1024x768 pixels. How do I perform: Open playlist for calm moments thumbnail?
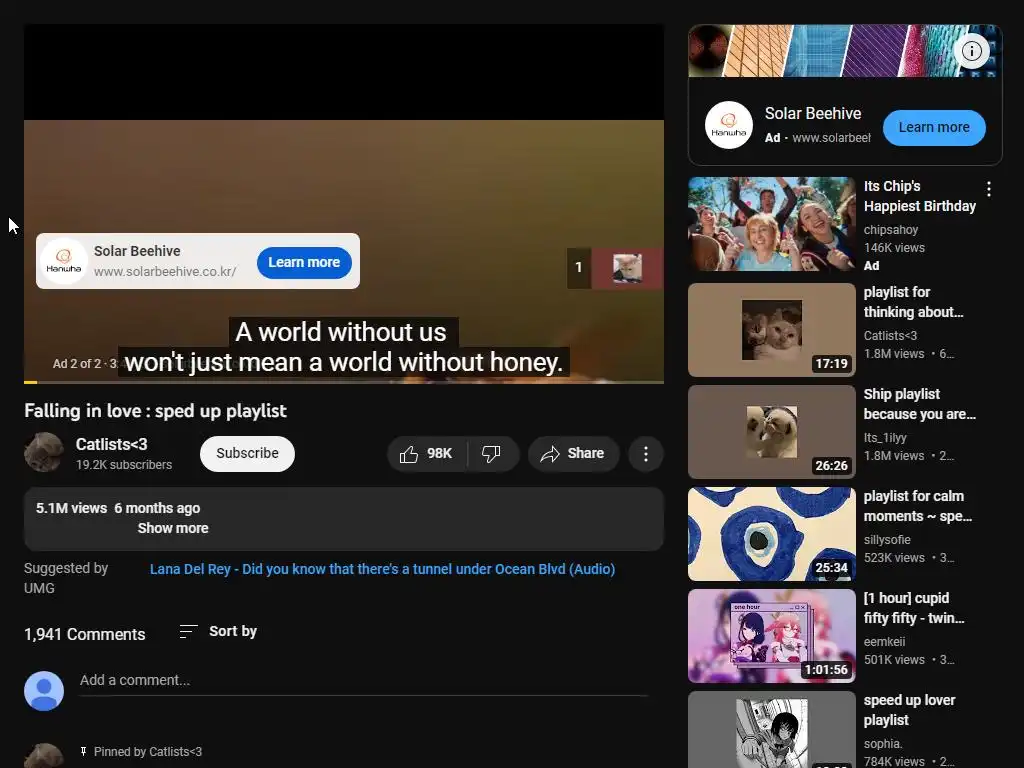tap(771, 534)
